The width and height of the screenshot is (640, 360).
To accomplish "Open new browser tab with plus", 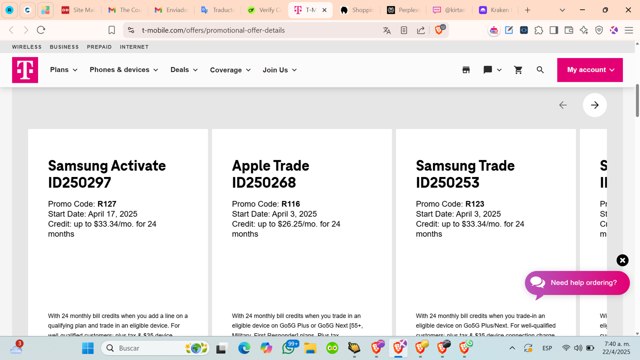I will pos(527,10).
